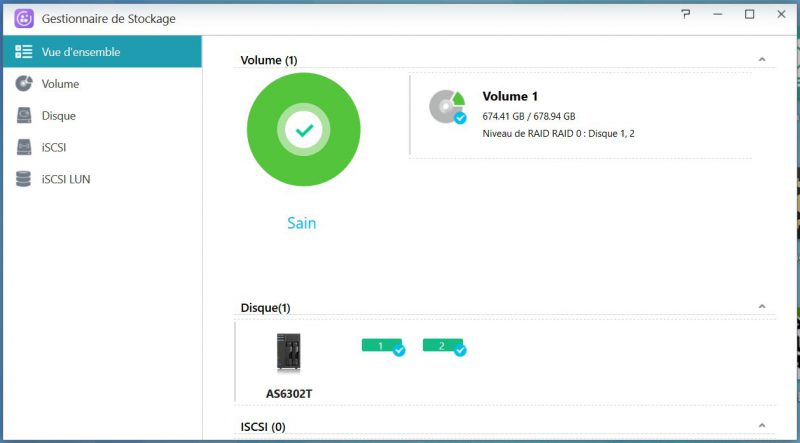Open the help question mark button
800x443 pixels.
(x=686, y=14)
